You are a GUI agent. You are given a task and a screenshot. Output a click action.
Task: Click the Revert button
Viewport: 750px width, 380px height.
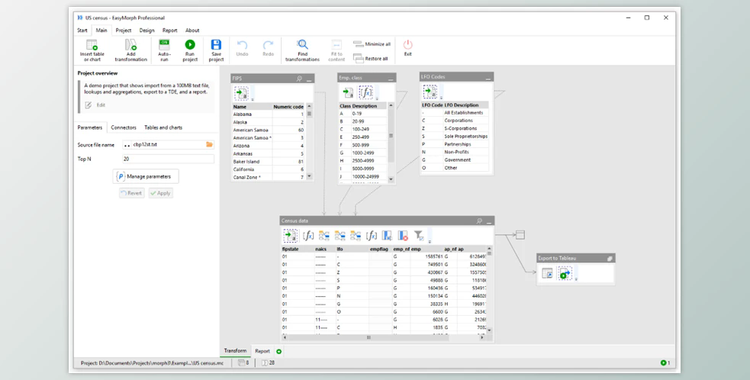[x=132, y=193]
